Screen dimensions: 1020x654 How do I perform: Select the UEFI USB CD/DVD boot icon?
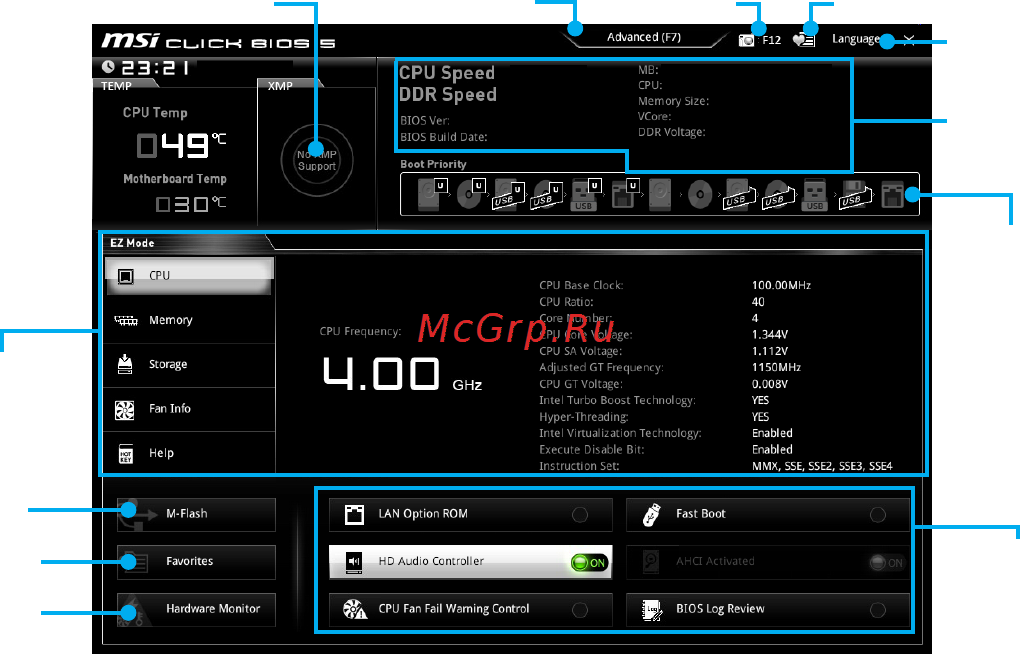[547, 195]
